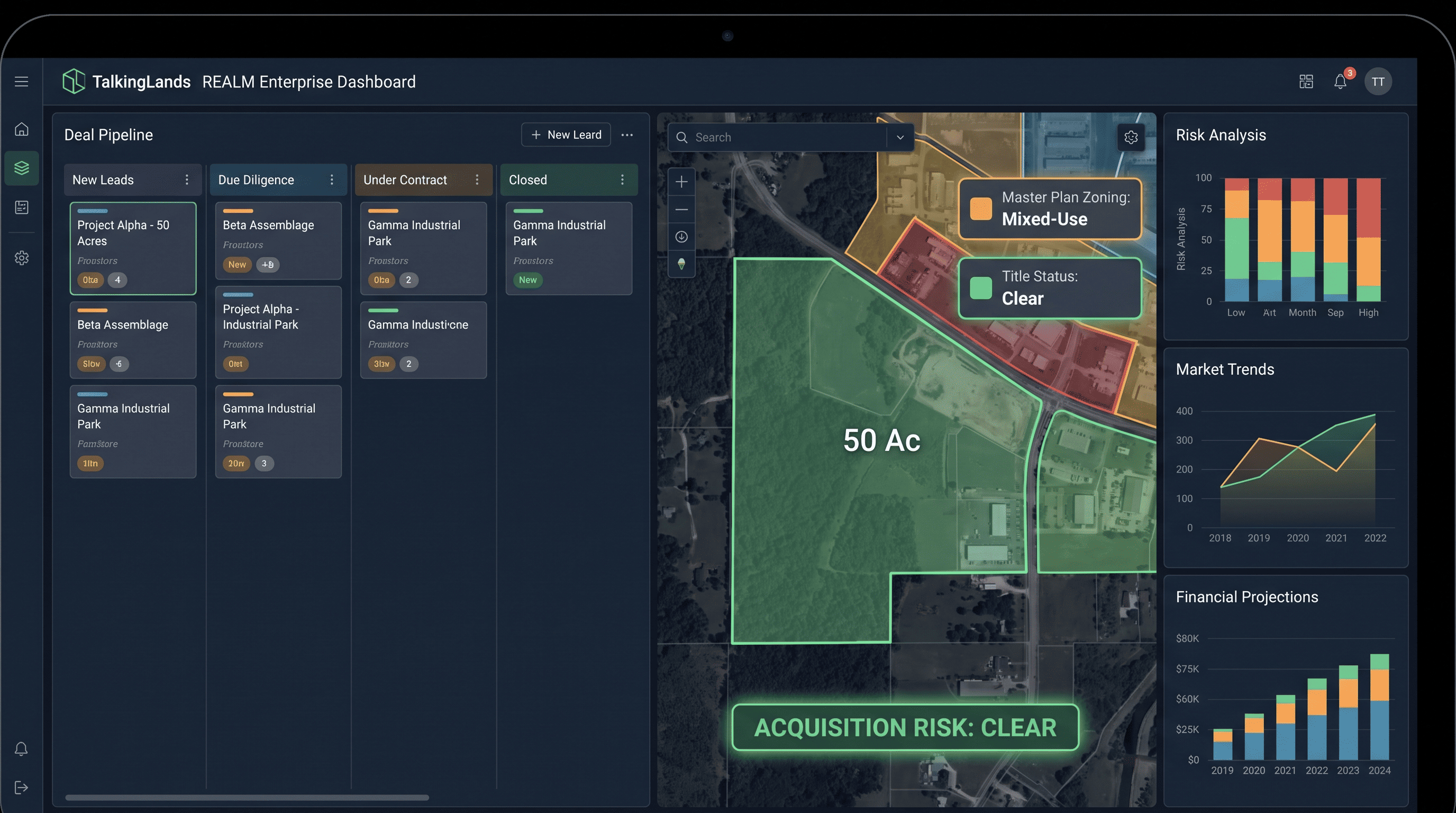This screenshot has height=813, width=1456.
Task: Select the layers icon in the sidebar
Action: (x=22, y=168)
